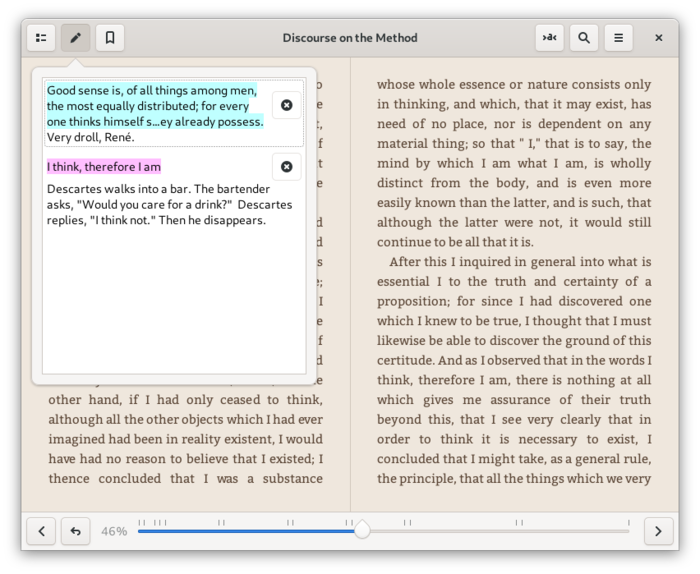The image size is (700, 574).
Task: Remove the 'I think, therefore I am' annotation
Action: coord(287,166)
